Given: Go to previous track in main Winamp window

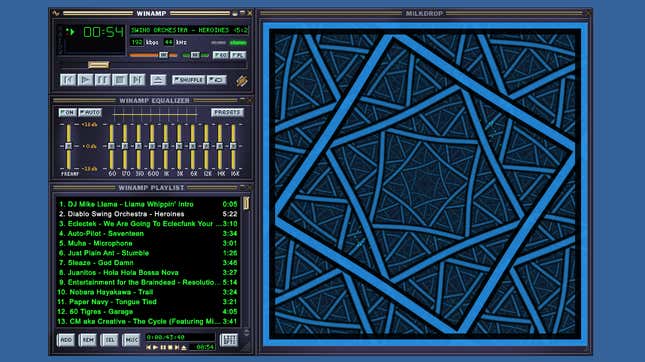Looking at the screenshot, I should pyautogui.click(x=68, y=79).
